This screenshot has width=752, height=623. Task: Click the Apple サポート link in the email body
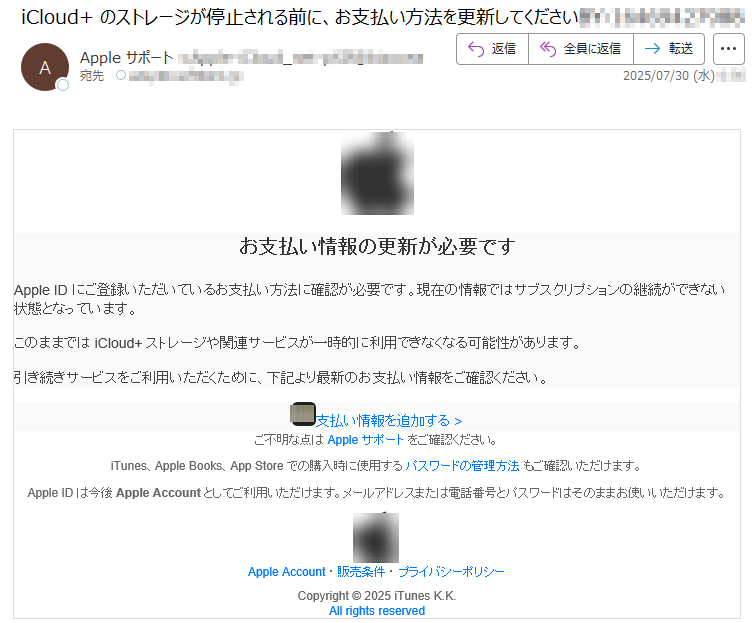(365, 440)
